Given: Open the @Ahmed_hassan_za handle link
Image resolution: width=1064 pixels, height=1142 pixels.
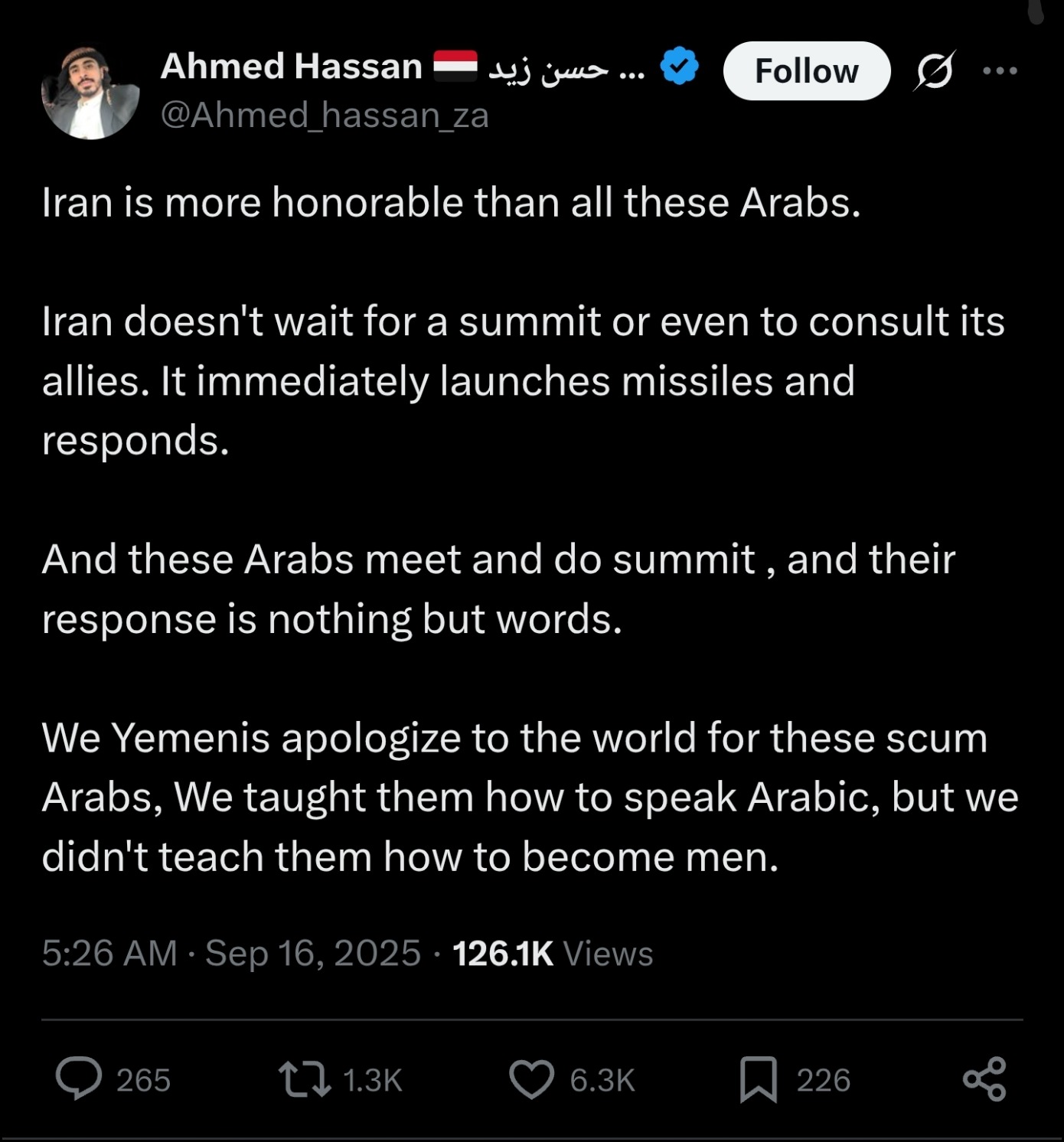Looking at the screenshot, I should 325,116.
